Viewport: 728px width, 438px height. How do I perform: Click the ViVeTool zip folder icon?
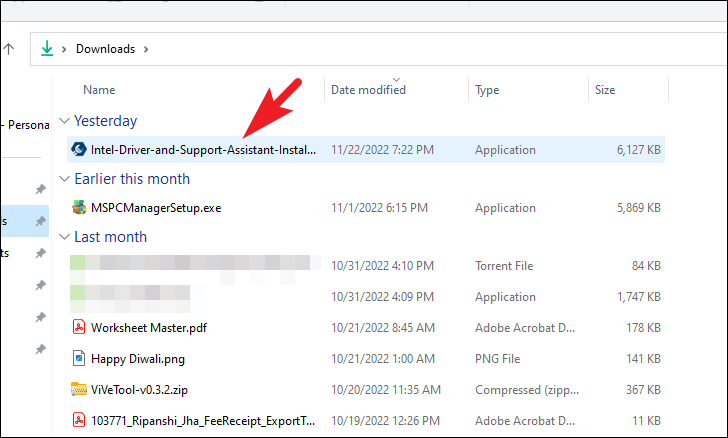coord(79,389)
